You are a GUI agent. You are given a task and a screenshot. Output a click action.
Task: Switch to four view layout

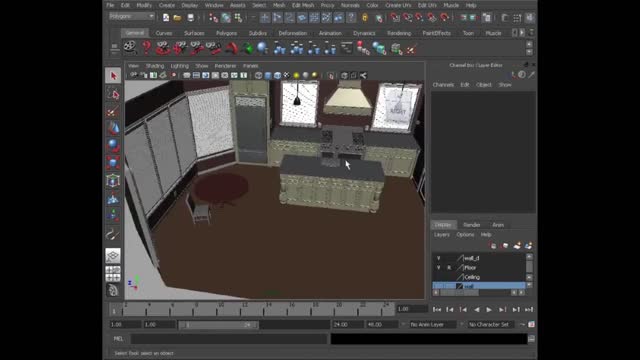tap(113, 273)
